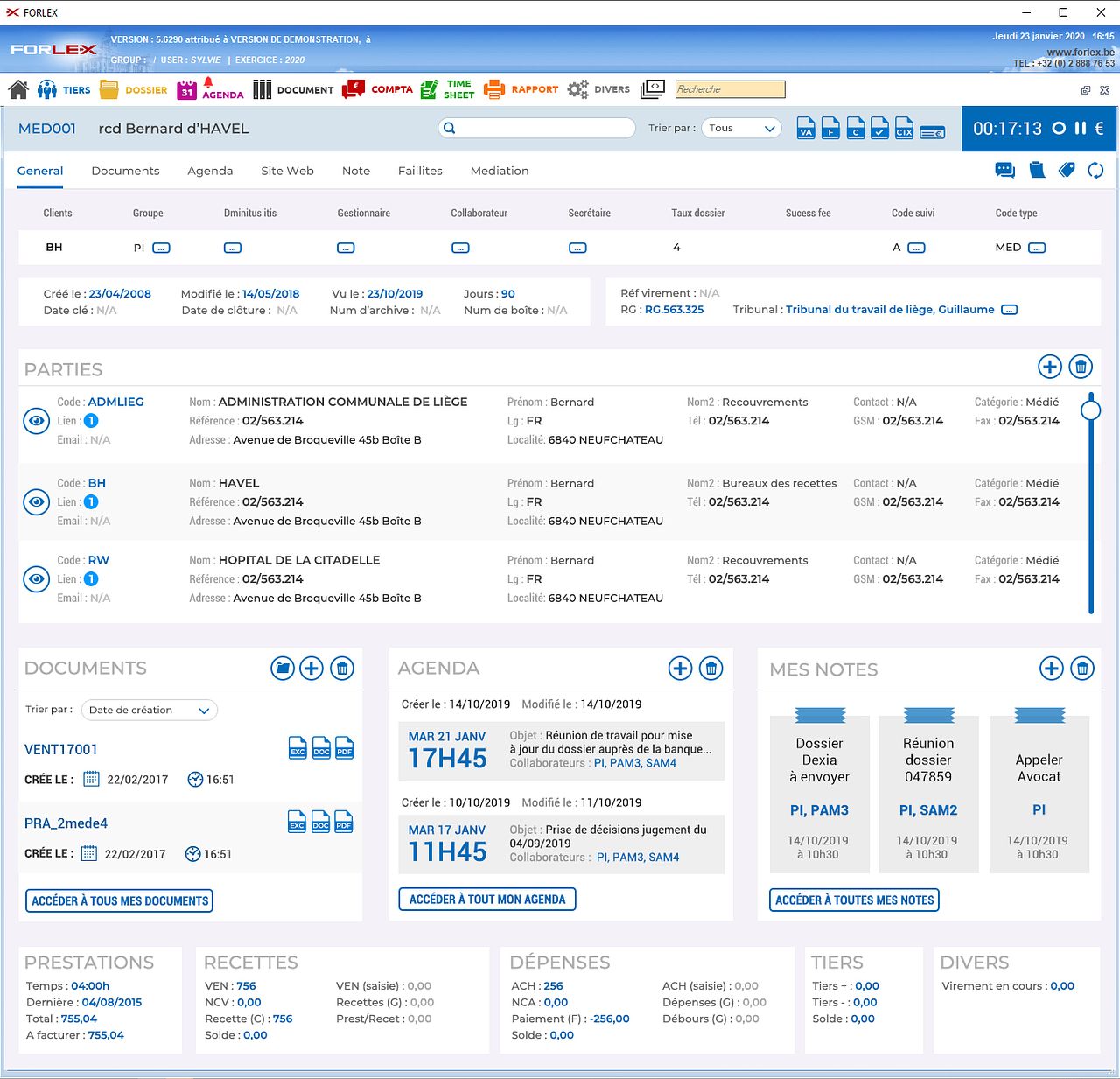Toggle visibility of ADMLIEG party
1120x1079 pixels.
(36, 421)
